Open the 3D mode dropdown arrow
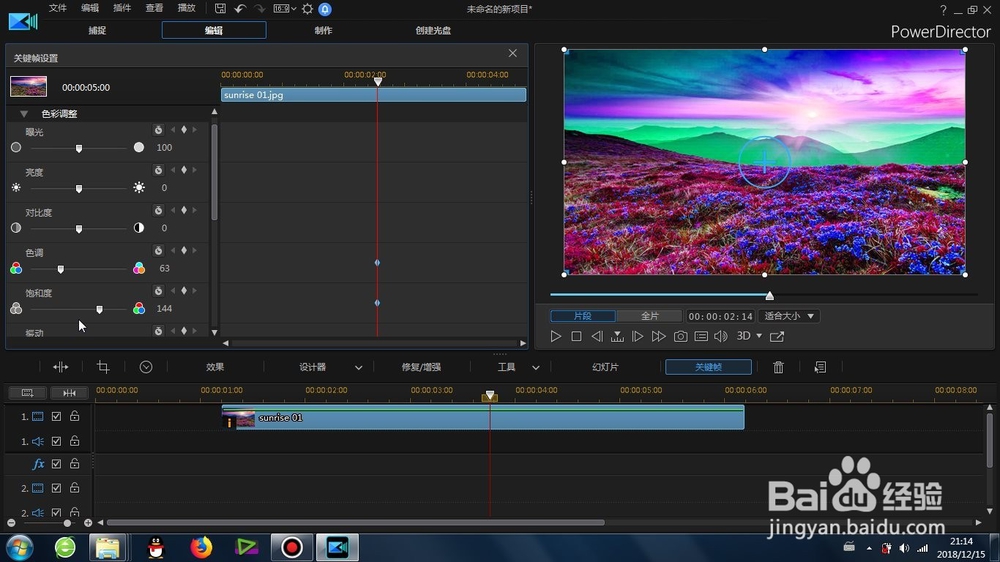The width and height of the screenshot is (1000, 562). click(759, 336)
